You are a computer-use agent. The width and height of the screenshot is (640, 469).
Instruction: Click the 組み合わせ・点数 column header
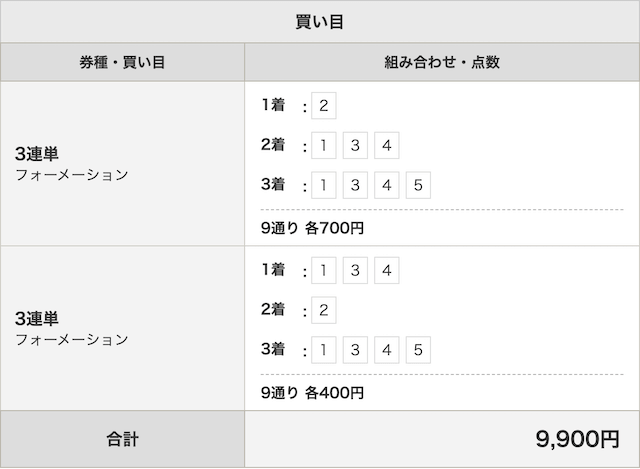[442, 62]
